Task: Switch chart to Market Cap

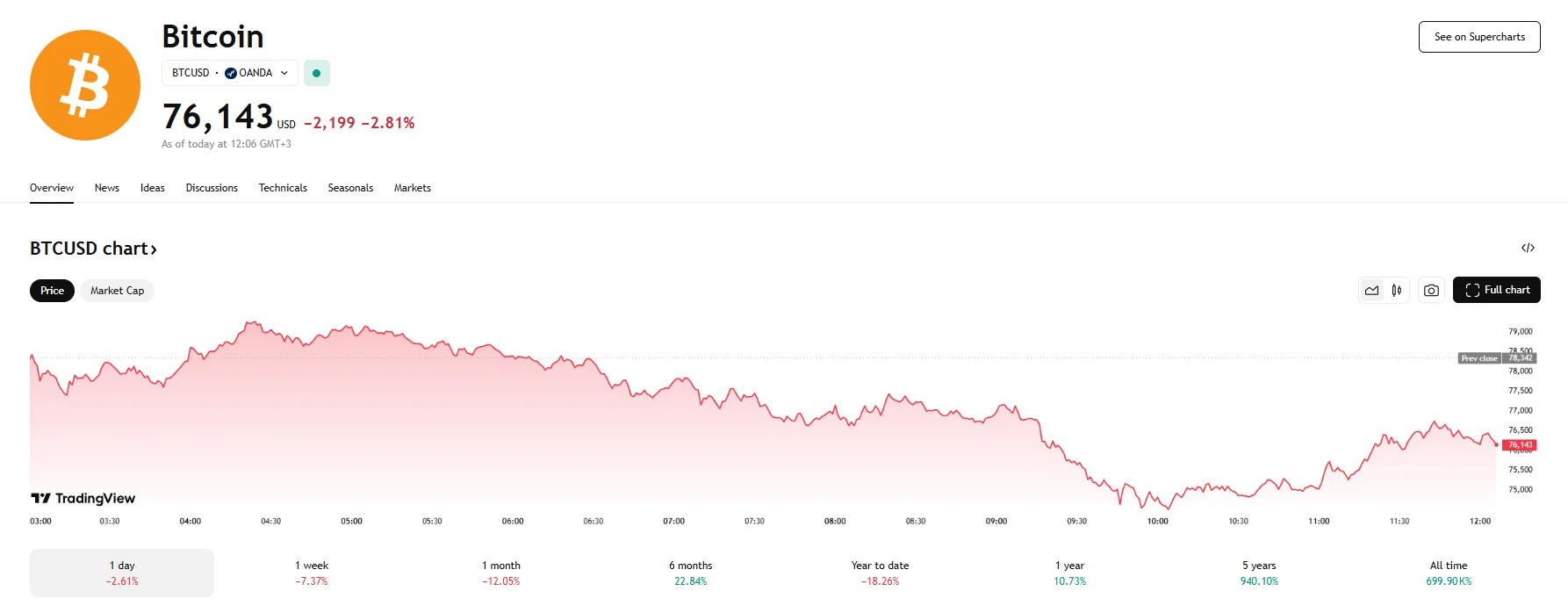Action: click(x=117, y=291)
